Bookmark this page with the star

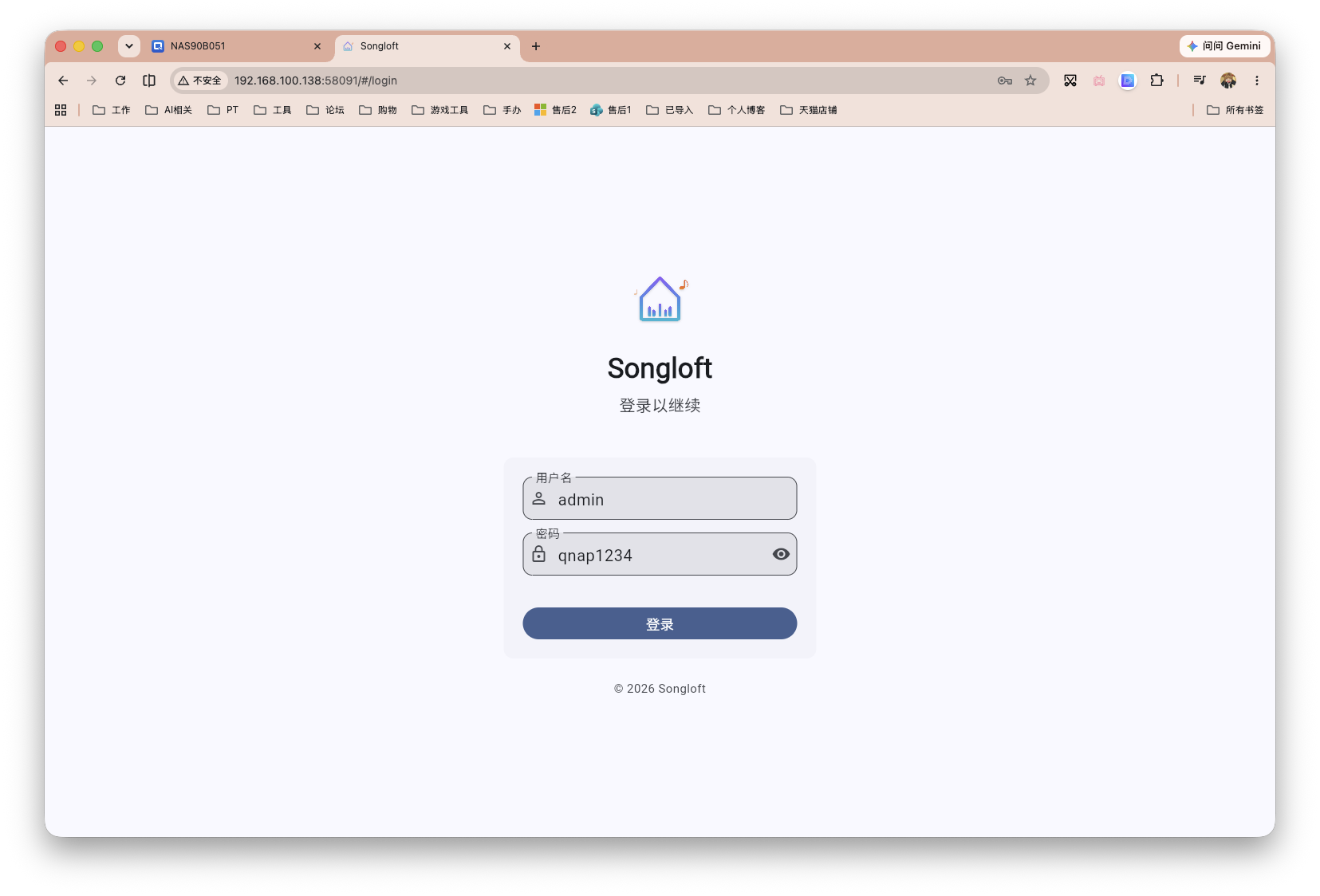[1030, 81]
